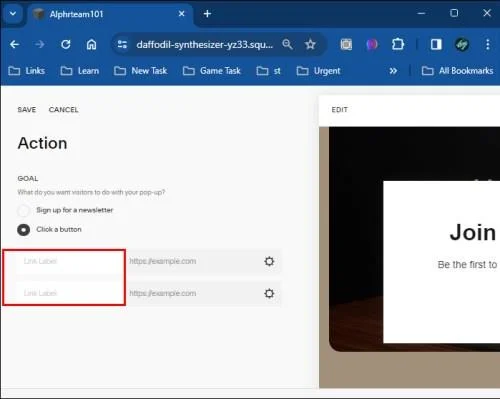Open the Learn bookmark folder

(80, 71)
